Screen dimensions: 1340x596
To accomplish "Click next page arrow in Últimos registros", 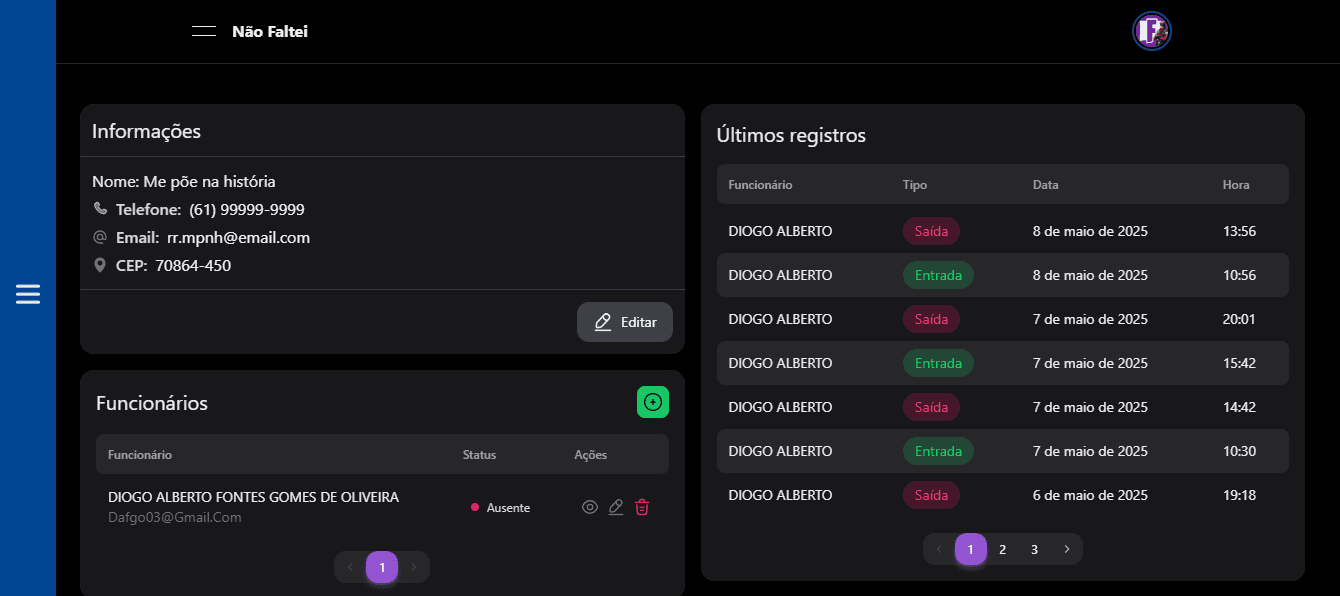I will pyautogui.click(x=1066, y=549).
